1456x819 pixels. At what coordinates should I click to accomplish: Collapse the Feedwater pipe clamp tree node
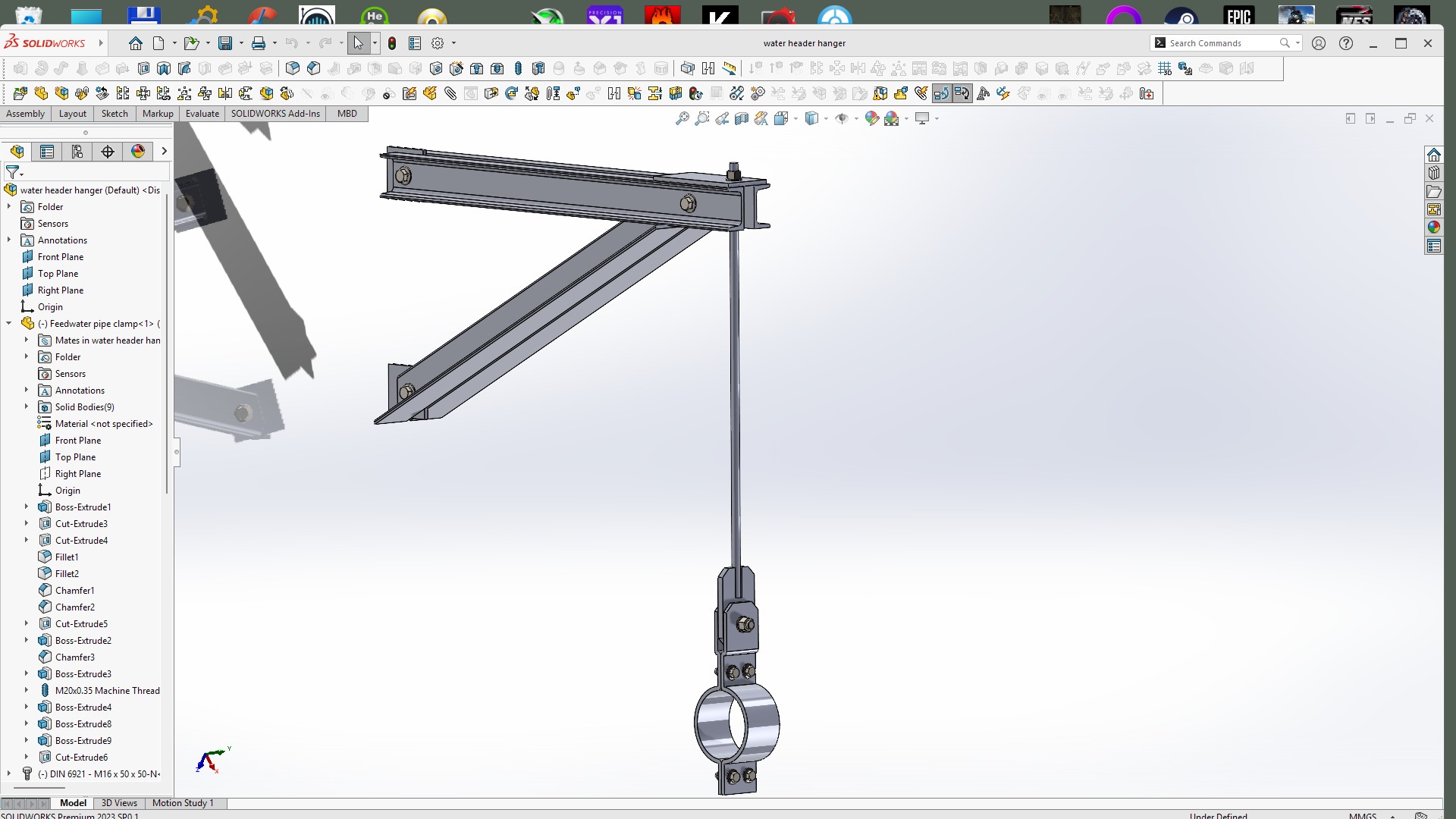[x=9, y=324]
